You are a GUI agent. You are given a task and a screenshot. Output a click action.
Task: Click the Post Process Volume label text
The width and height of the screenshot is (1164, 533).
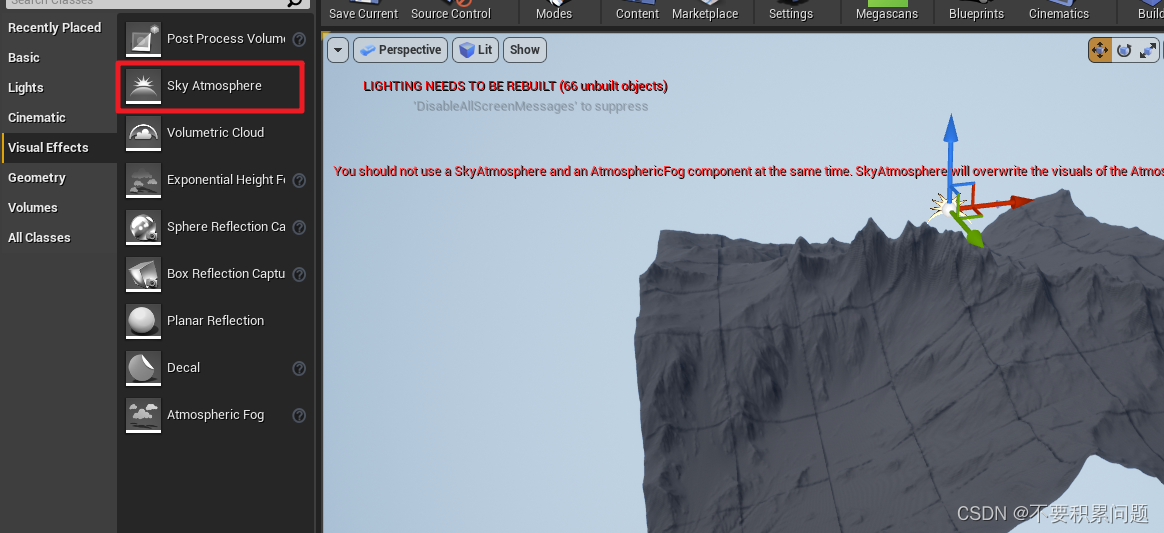[226, 39]
